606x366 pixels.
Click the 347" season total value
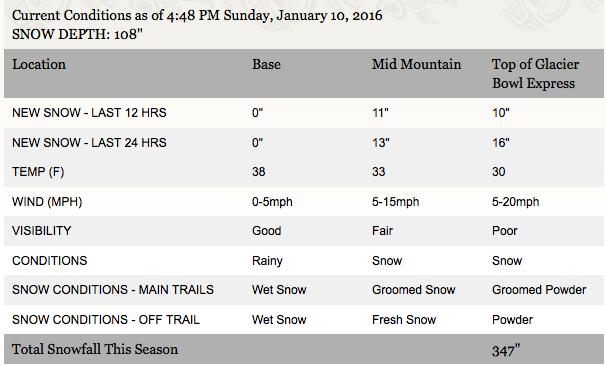[x=506, y=351]
